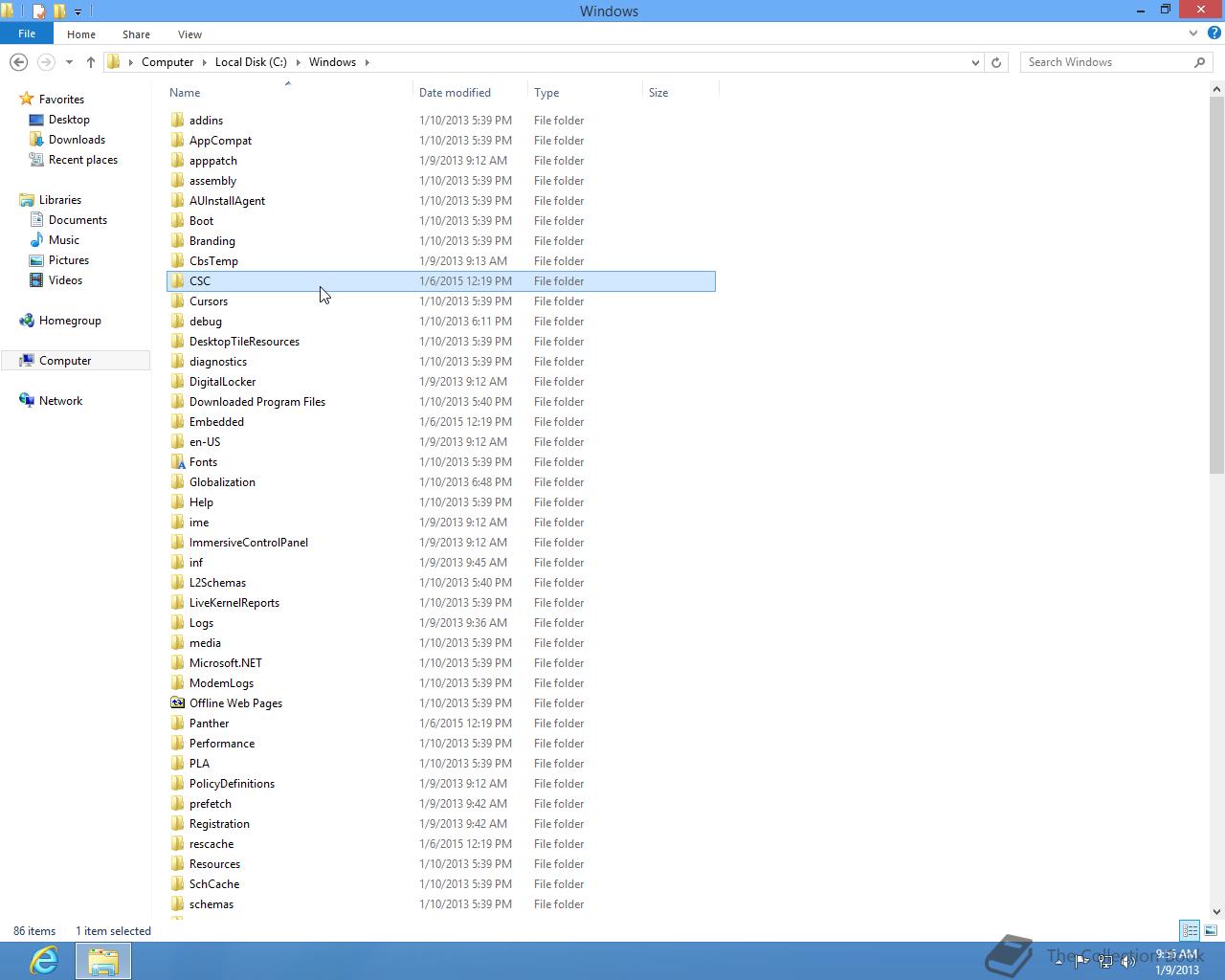Click the vertical scrollbar up arrow

pos(1216,89)
